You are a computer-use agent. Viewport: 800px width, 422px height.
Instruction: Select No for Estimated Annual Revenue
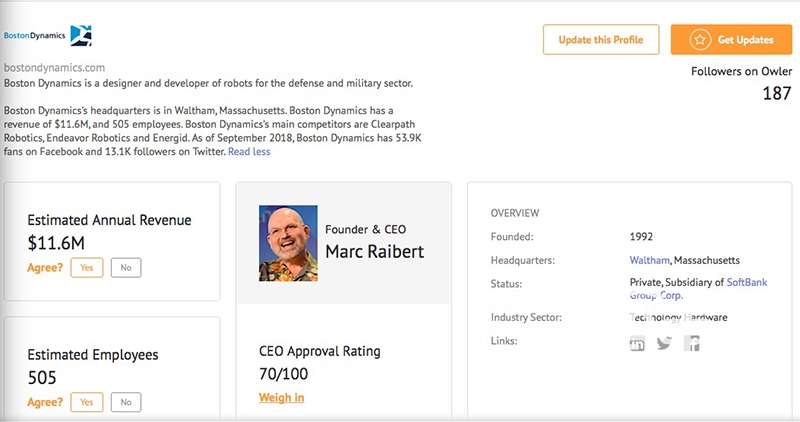pyautogui.click(x=125, y=267)
